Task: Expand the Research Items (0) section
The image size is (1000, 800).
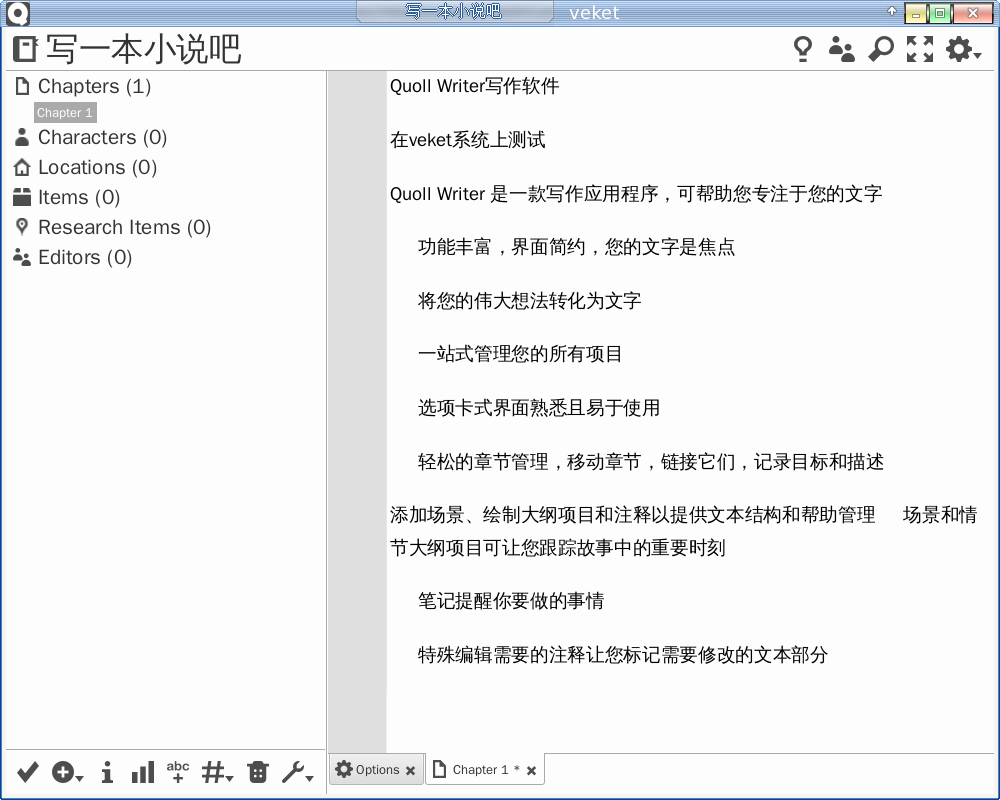Action: click(x=124, y=227)
